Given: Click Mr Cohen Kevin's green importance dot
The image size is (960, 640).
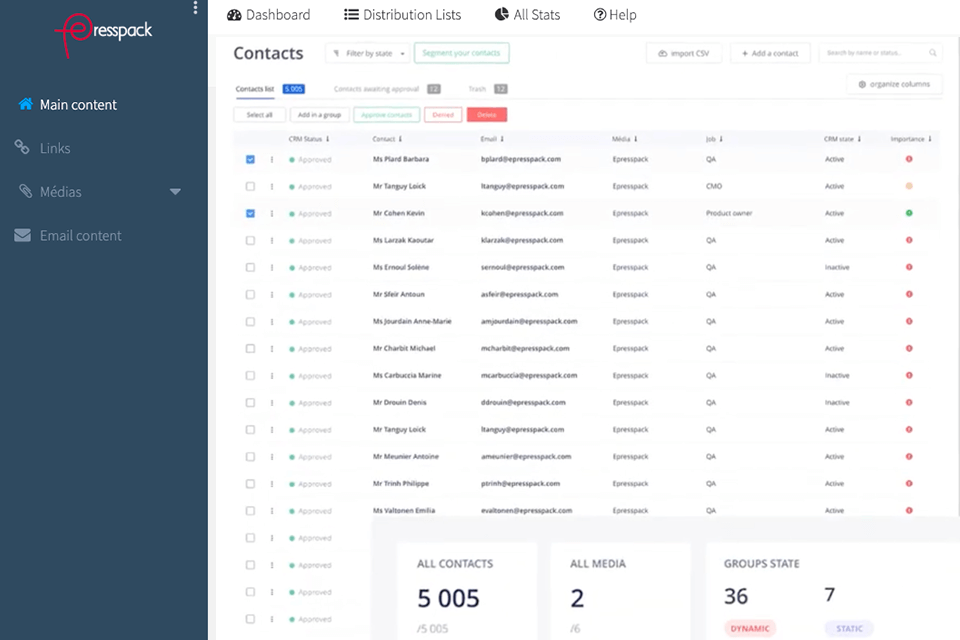Looking at the screenshot, I should tap(909, 213).
